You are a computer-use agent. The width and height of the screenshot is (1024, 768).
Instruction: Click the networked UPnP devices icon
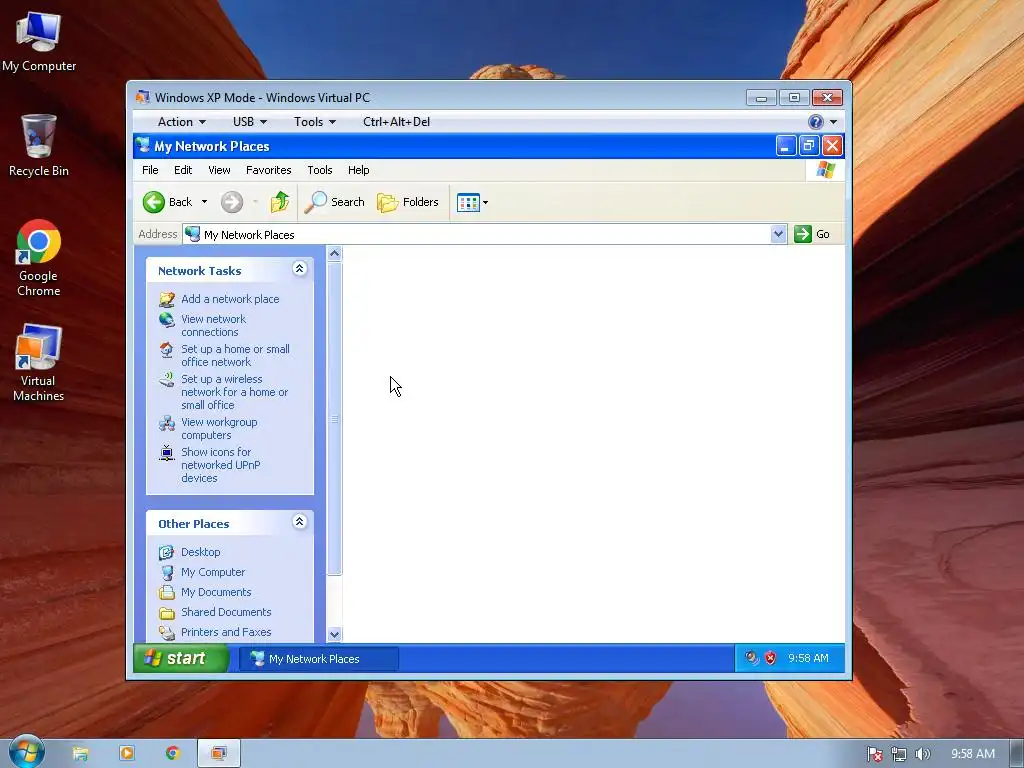[x=167, y=453]
